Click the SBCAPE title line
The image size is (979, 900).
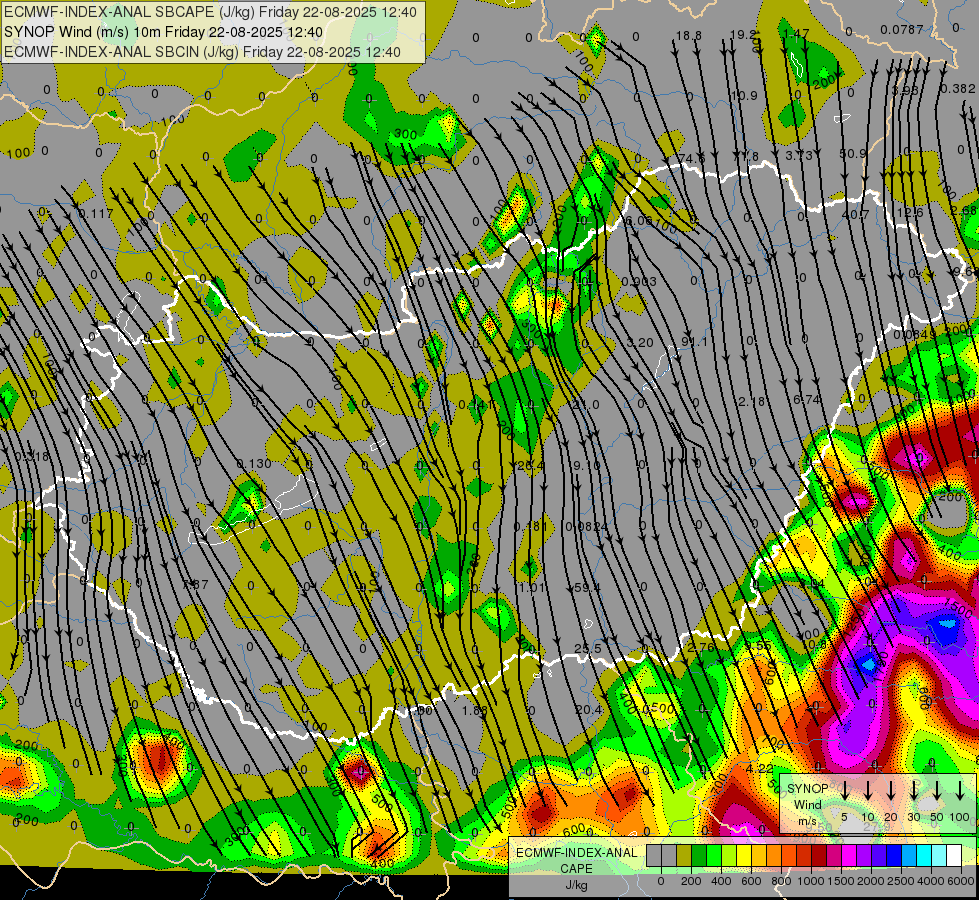pyautogui.click(x=210, y=12)
